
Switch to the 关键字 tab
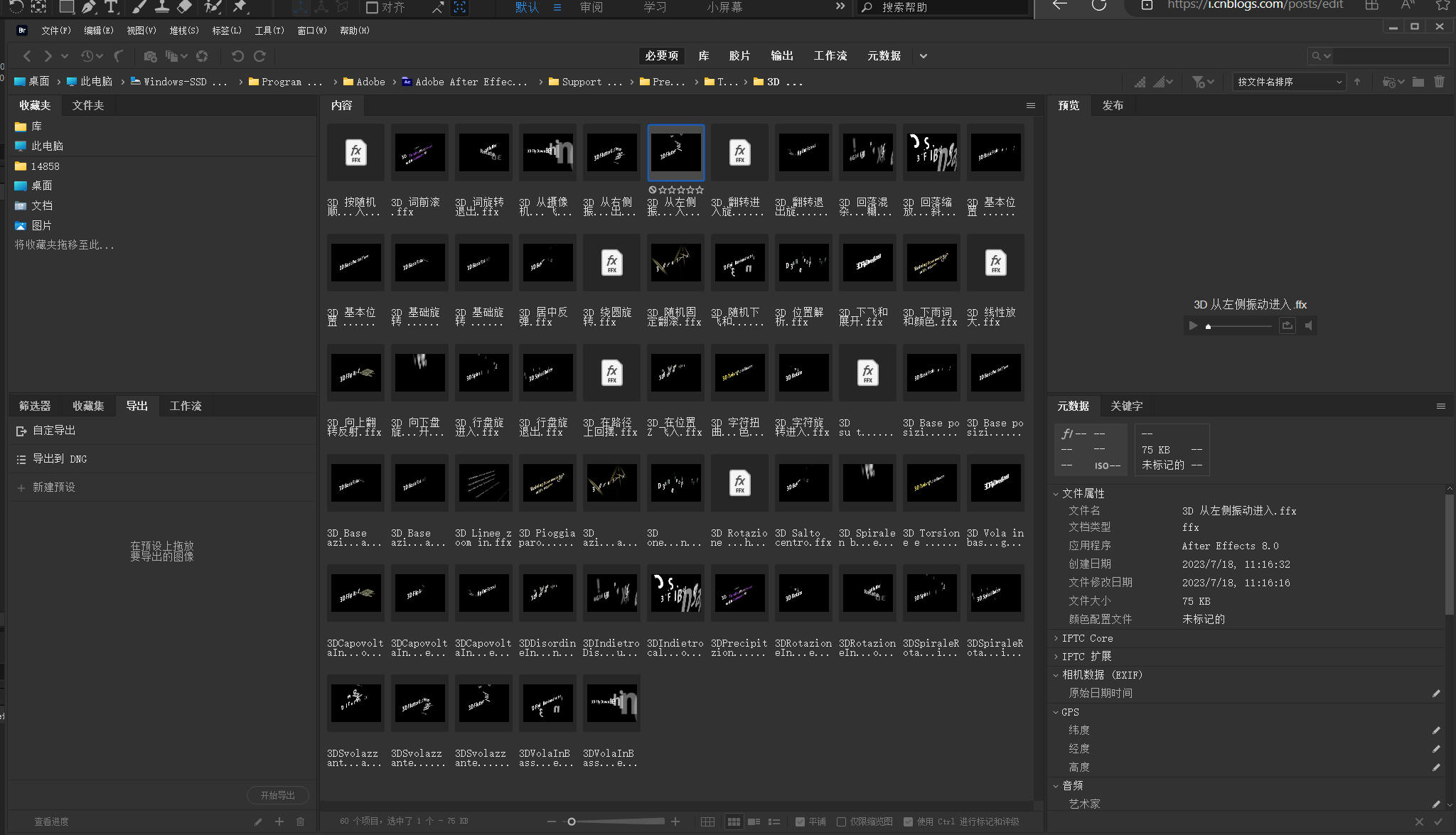[x=1126, y=406]
